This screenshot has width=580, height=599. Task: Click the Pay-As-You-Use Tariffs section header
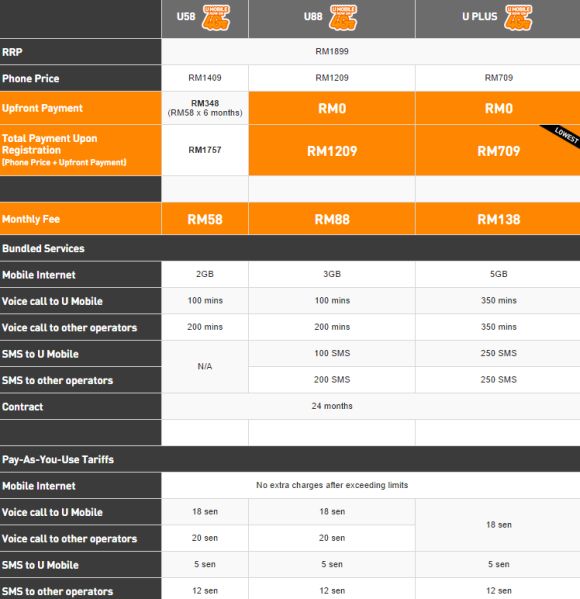coord(58,459)
